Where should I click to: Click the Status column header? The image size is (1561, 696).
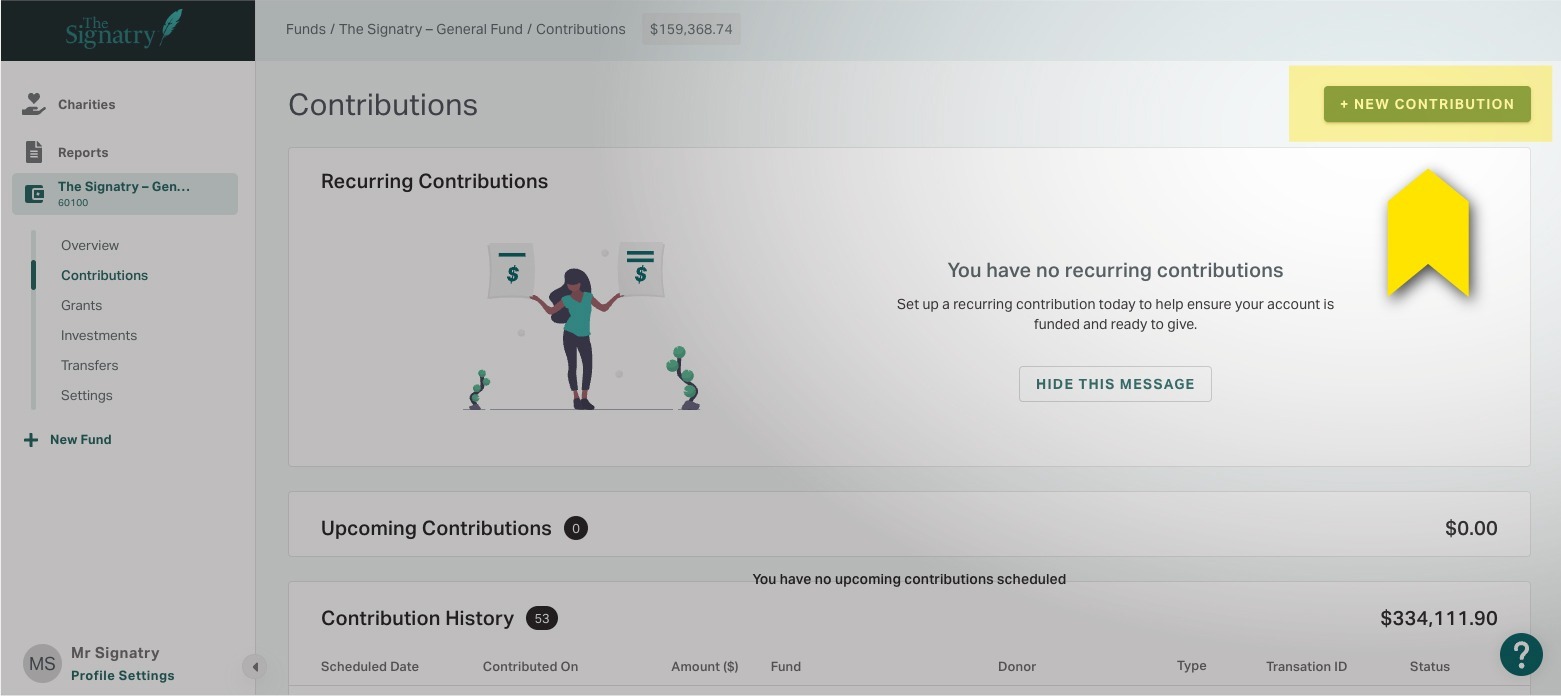click(x=1430, y=667)
